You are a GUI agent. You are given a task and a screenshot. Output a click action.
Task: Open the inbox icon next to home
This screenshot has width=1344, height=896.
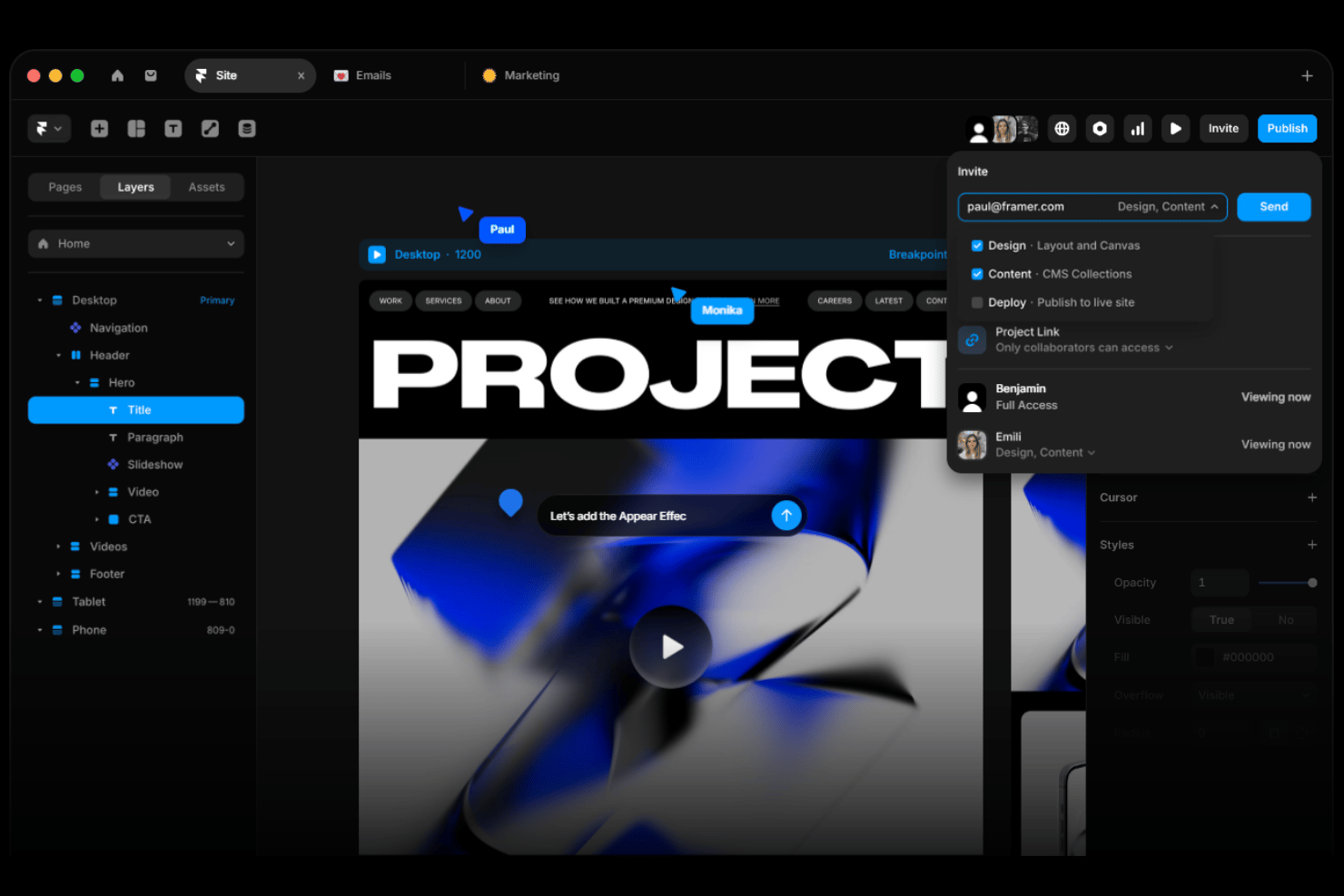coord(151,75)
